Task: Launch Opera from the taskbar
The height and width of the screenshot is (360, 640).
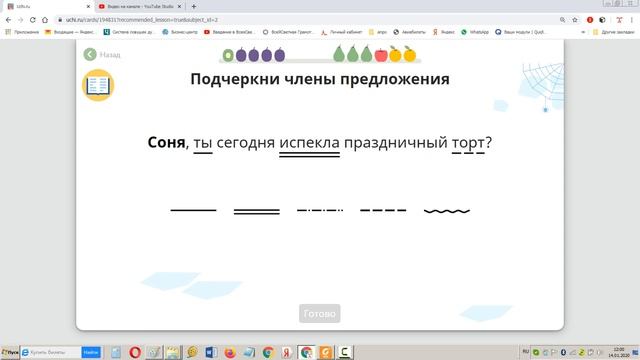Action: 135,352
